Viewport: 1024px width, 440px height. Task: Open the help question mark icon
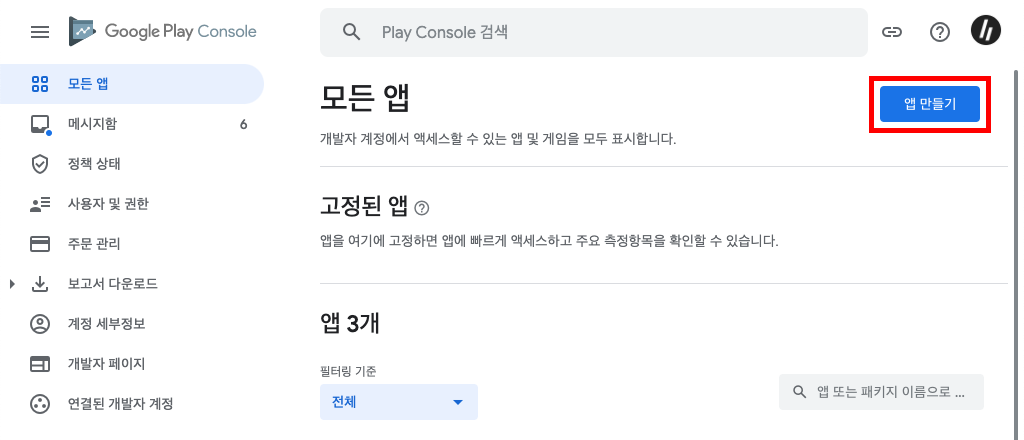point(940,32)
